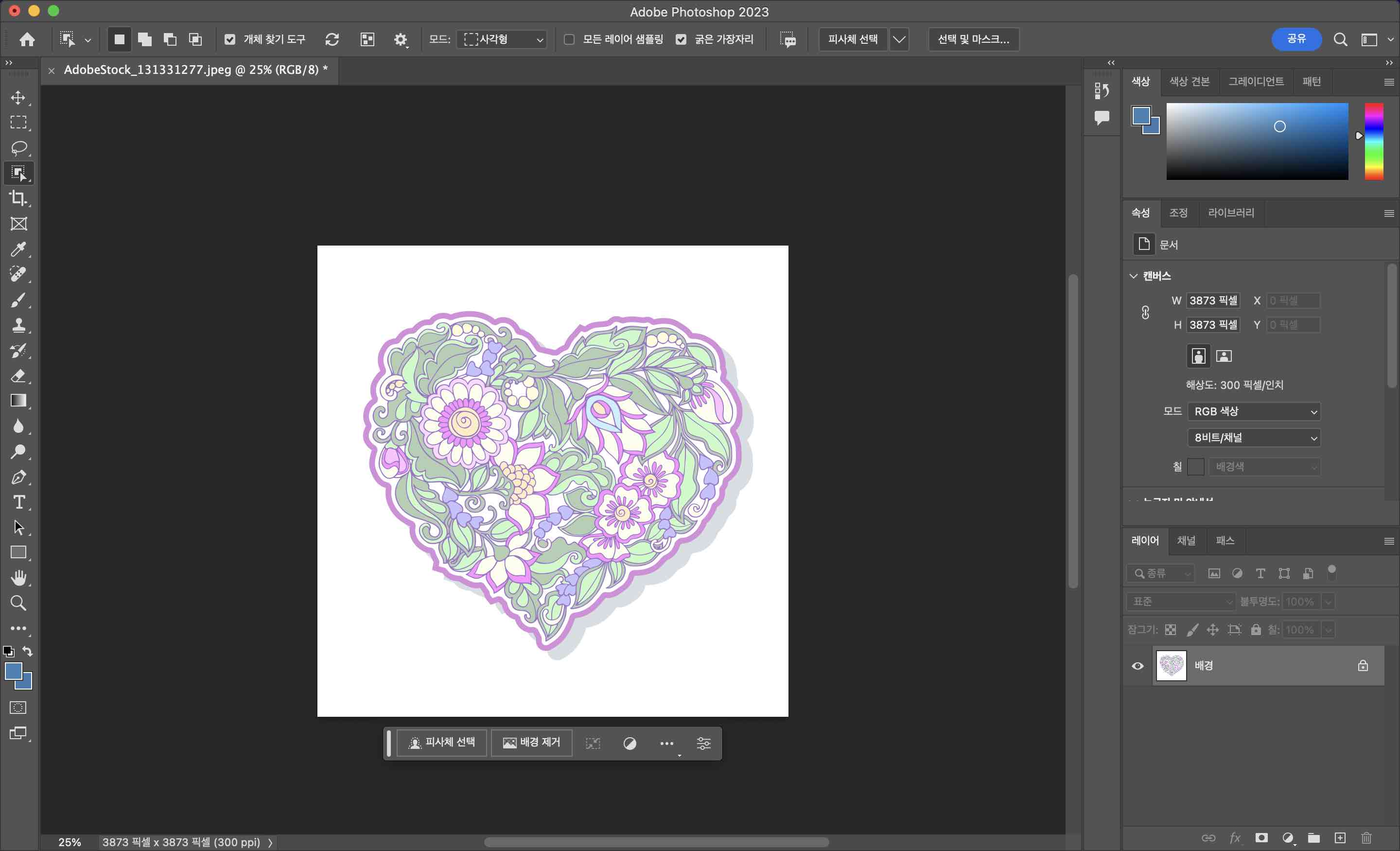Viewport: 1400px width, 851px height.
Task: Hide the 배경 layer with eye icon
Action: (x=1137, y=666)
